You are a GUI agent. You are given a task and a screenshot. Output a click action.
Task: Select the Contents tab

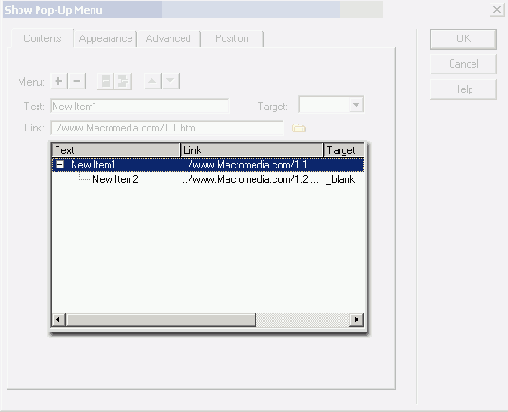click(42, 39)
